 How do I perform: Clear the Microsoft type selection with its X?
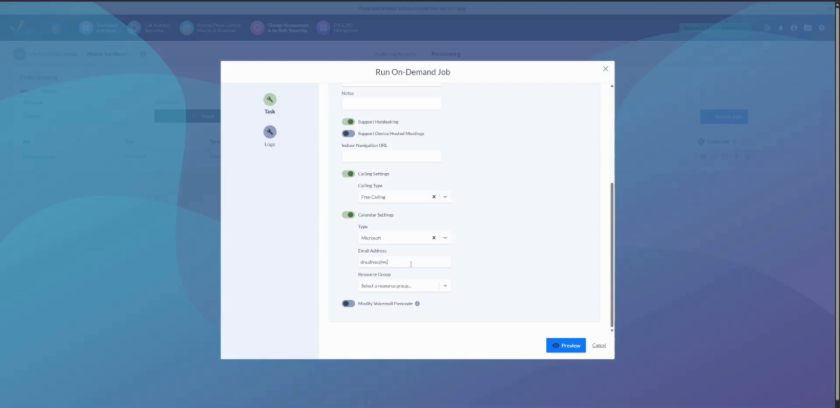point(434,238)
